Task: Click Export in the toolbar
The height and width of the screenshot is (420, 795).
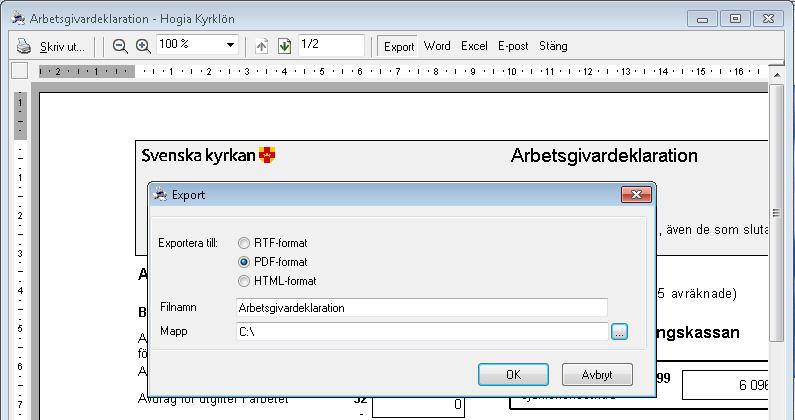Action: (399, 47)
